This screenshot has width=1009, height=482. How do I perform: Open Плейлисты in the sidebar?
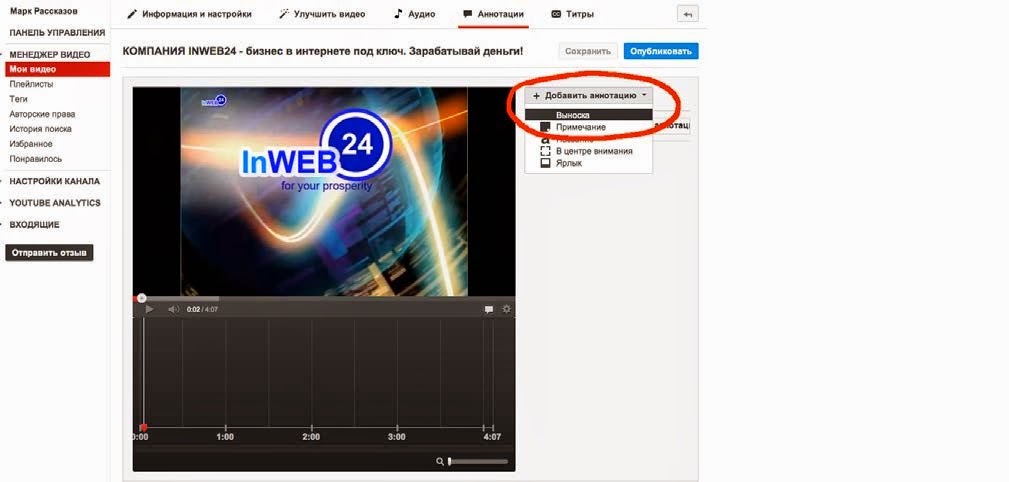click(x=31, y=84)
